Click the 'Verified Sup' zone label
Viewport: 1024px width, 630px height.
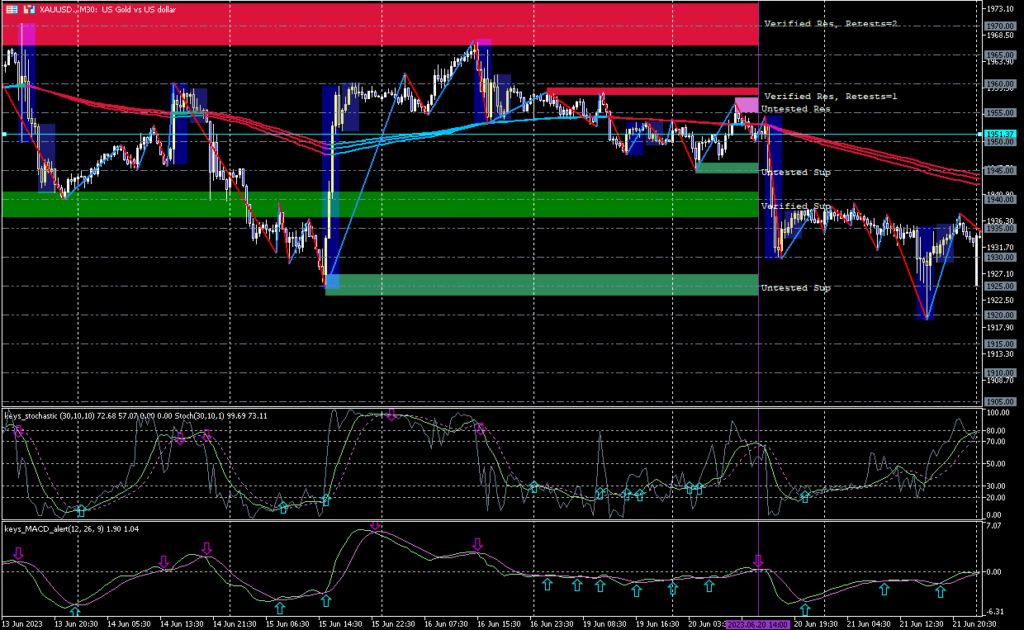[x=795, y=206]
